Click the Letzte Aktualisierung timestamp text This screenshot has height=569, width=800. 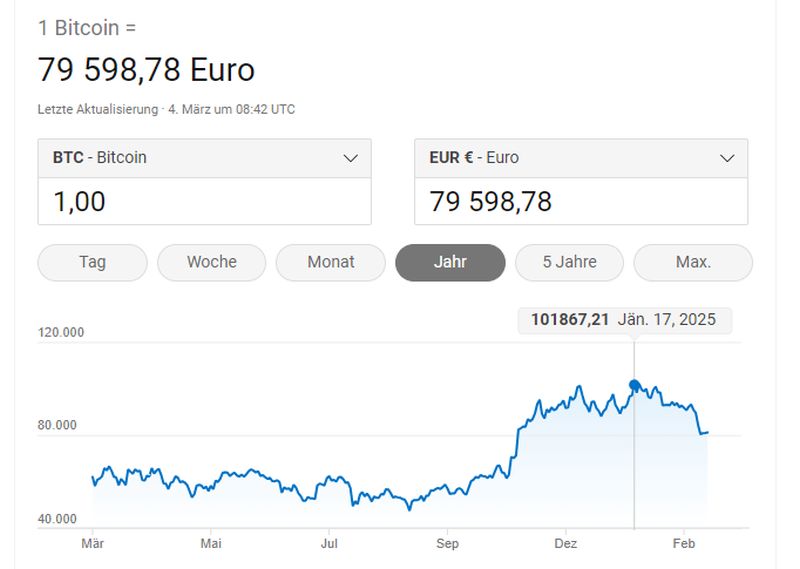tap(166, 109)
